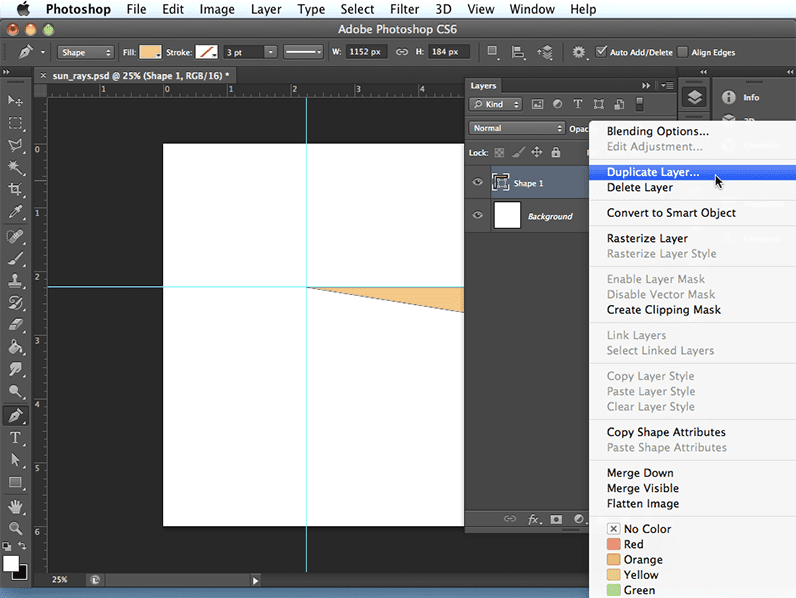The width and height of the screenshot is (796, 598).
Task: Select the Rectangle shape tool
Action: point(15,482)
